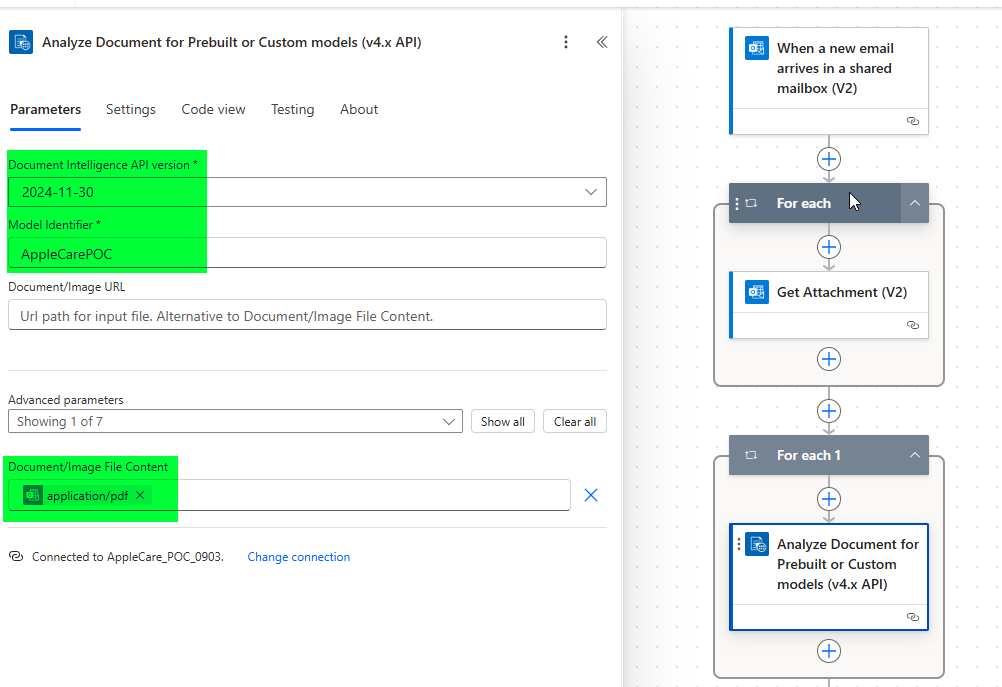Click loop icon on For each 1 header
1002x687 pixels.
pyautogui.click(x=752, y=455)
